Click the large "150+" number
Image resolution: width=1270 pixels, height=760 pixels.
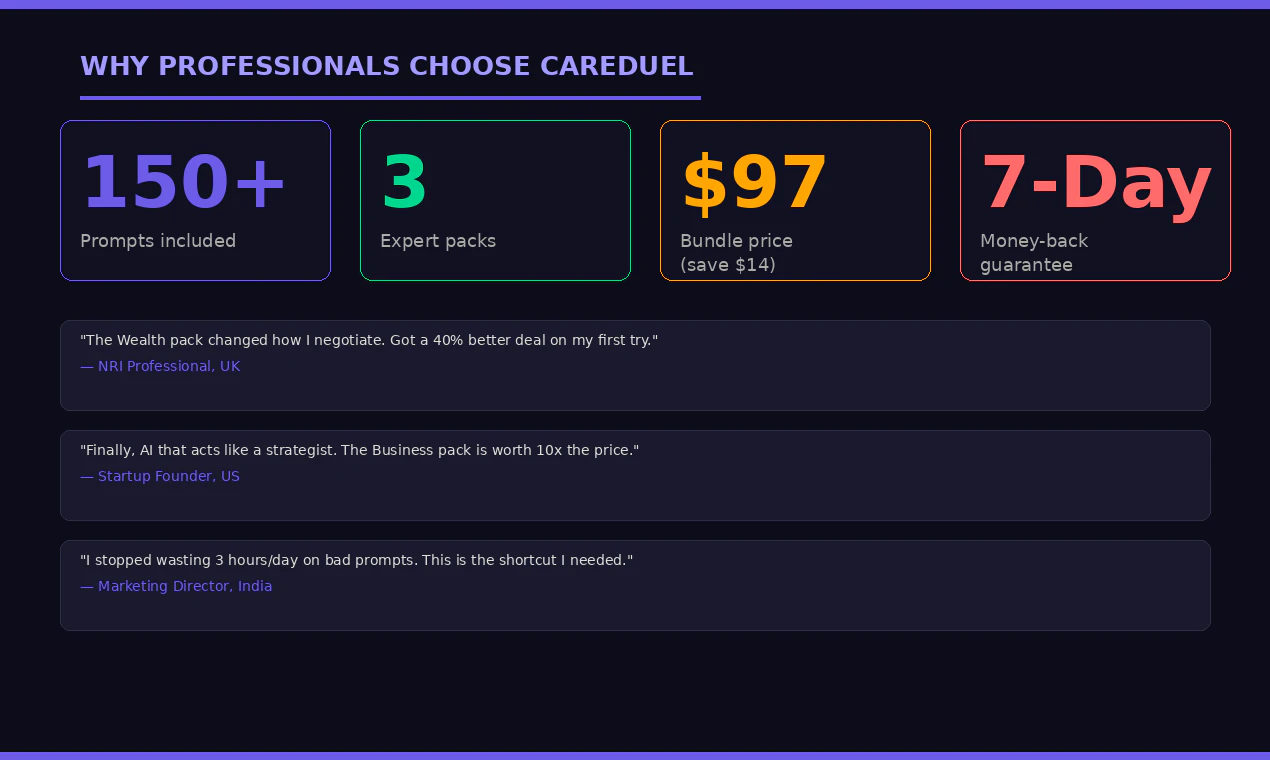[x=184, y=183]
